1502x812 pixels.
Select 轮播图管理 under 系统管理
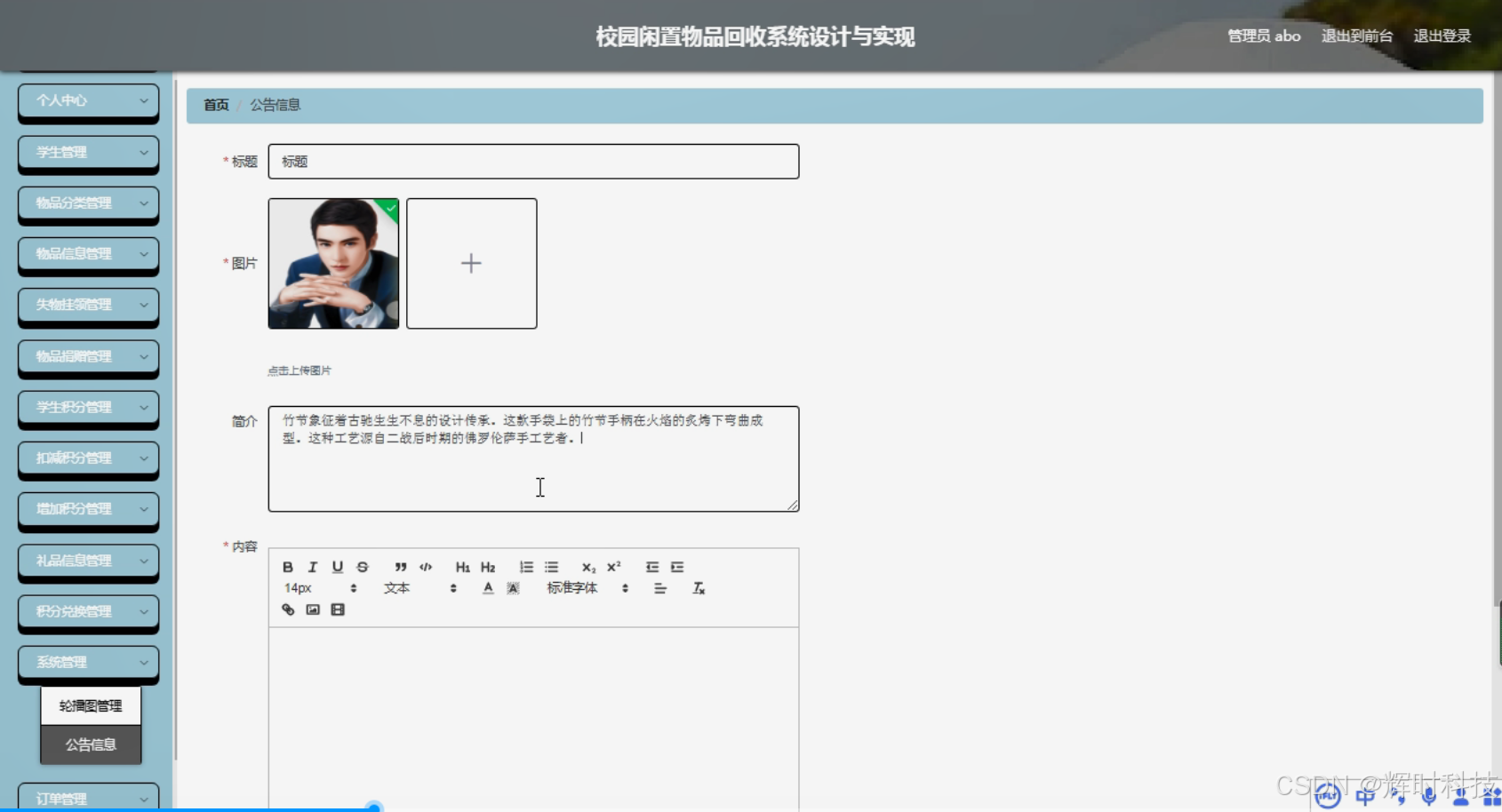pos(90,705)
